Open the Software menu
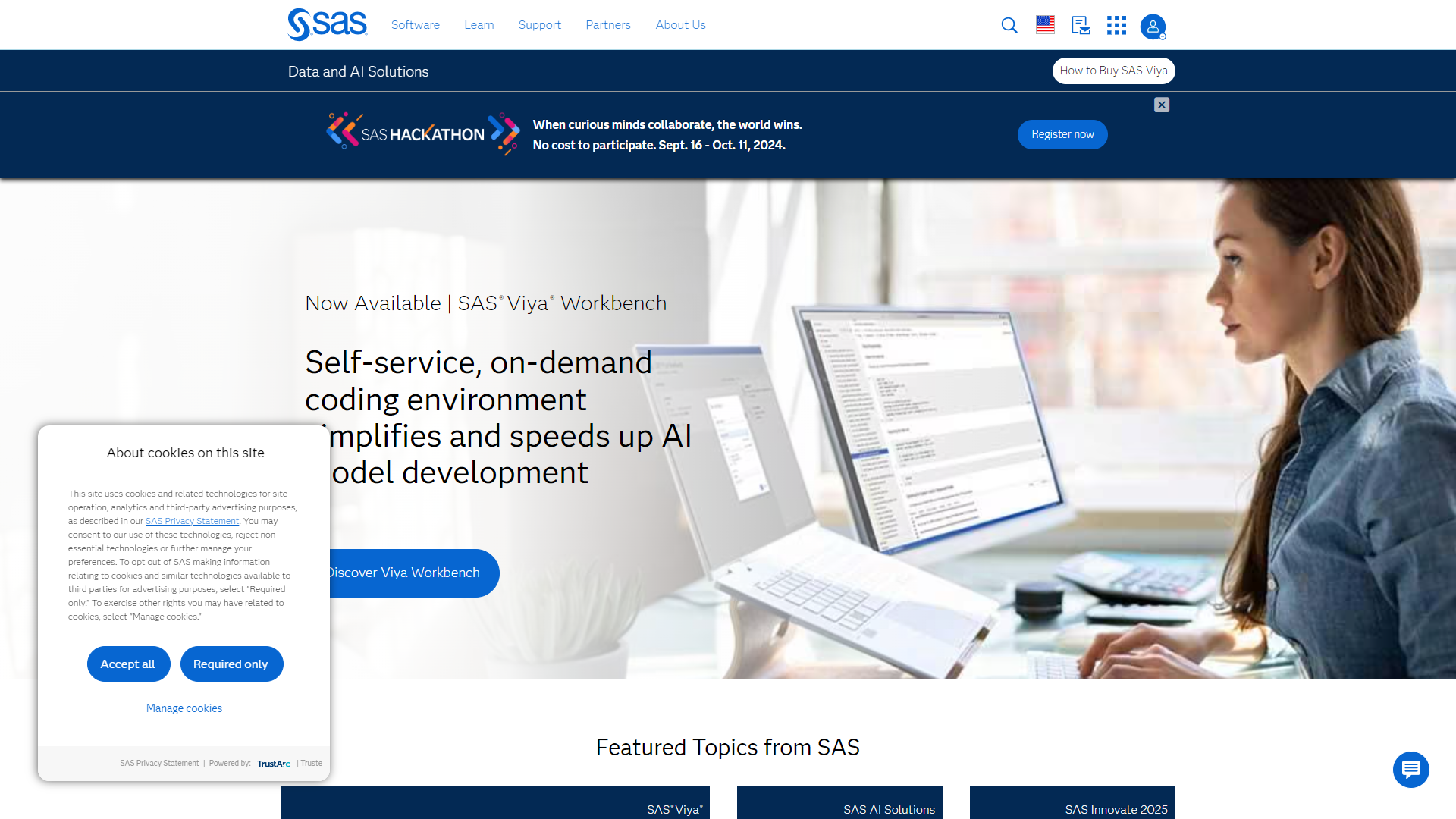The image size is (1456, 819). (415, 24)
